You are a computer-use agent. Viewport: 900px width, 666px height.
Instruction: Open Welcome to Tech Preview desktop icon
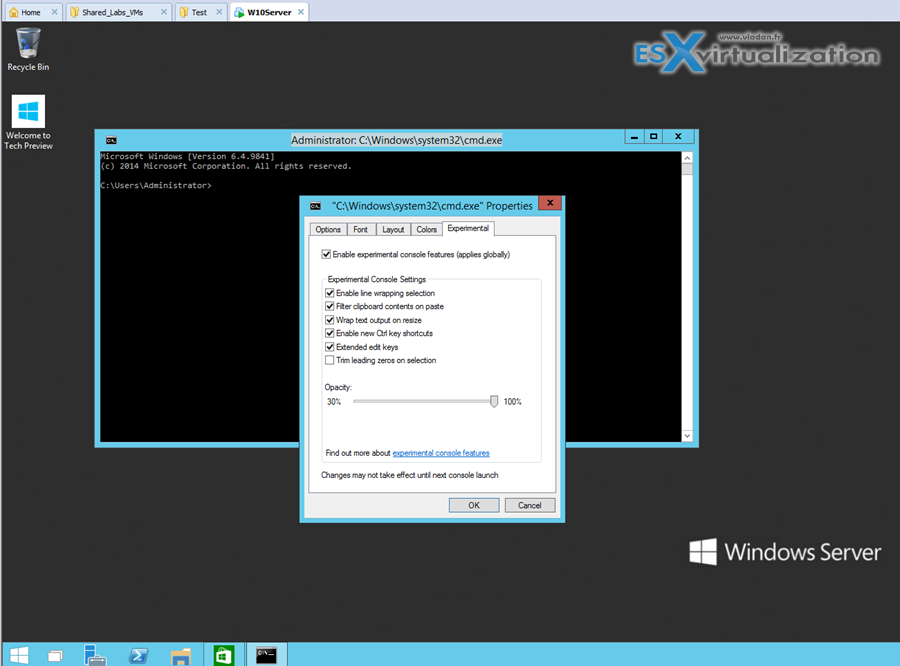click(28, 122)
